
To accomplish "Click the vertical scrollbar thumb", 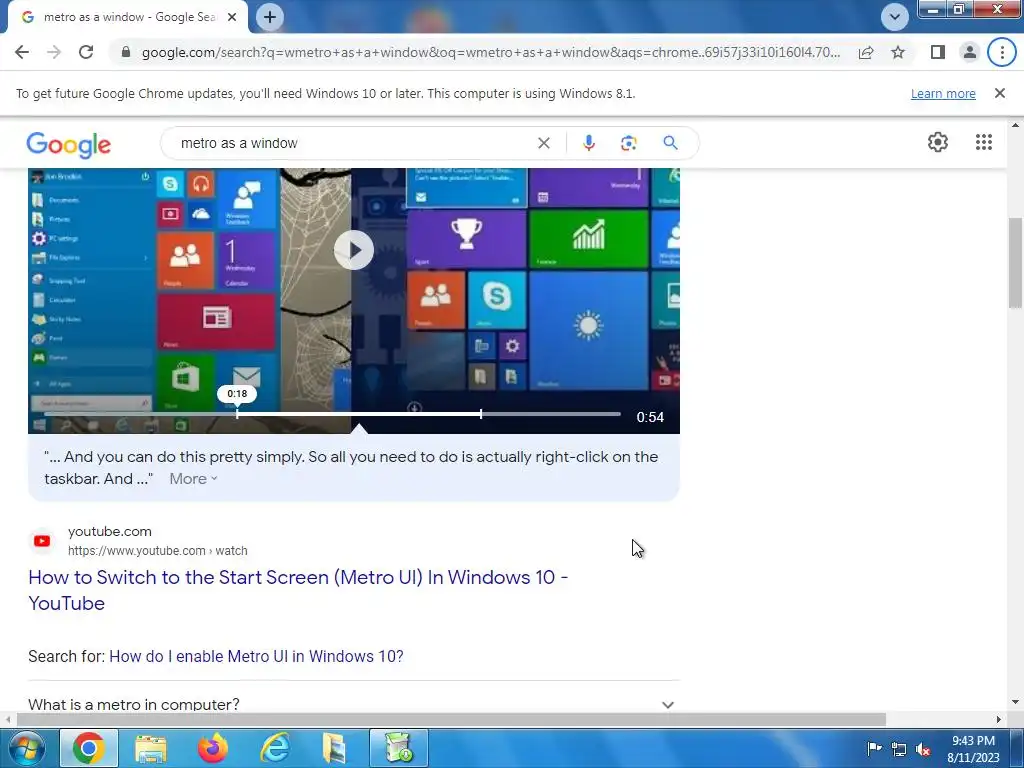I will click(x=1015, y=263).
